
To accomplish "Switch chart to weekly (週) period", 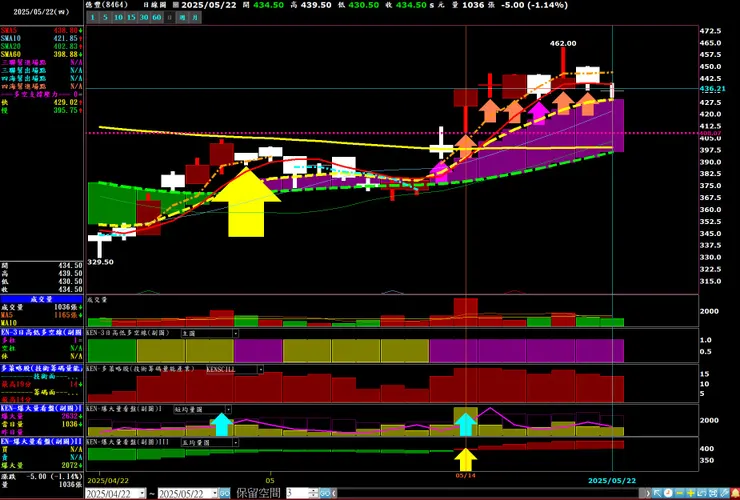I will [x=182, y=17].
